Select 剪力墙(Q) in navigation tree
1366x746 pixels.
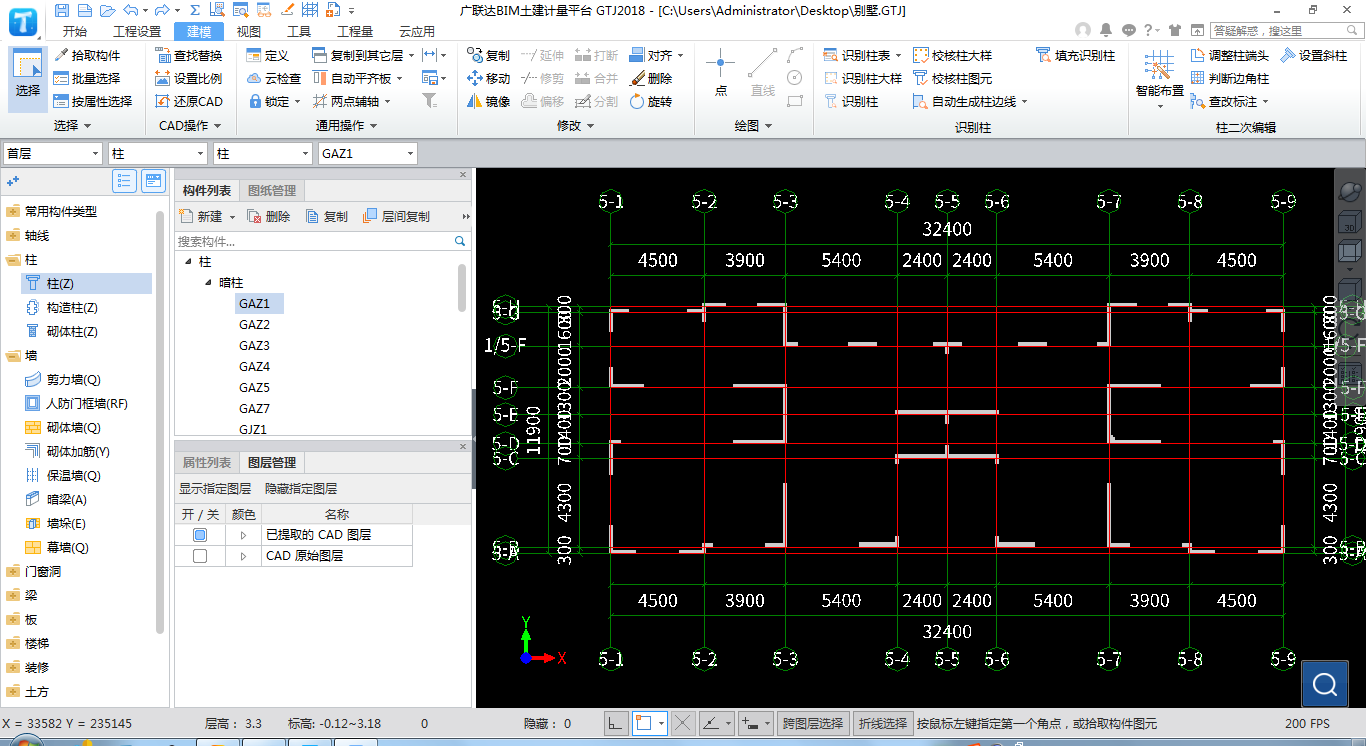pos(74,380)
